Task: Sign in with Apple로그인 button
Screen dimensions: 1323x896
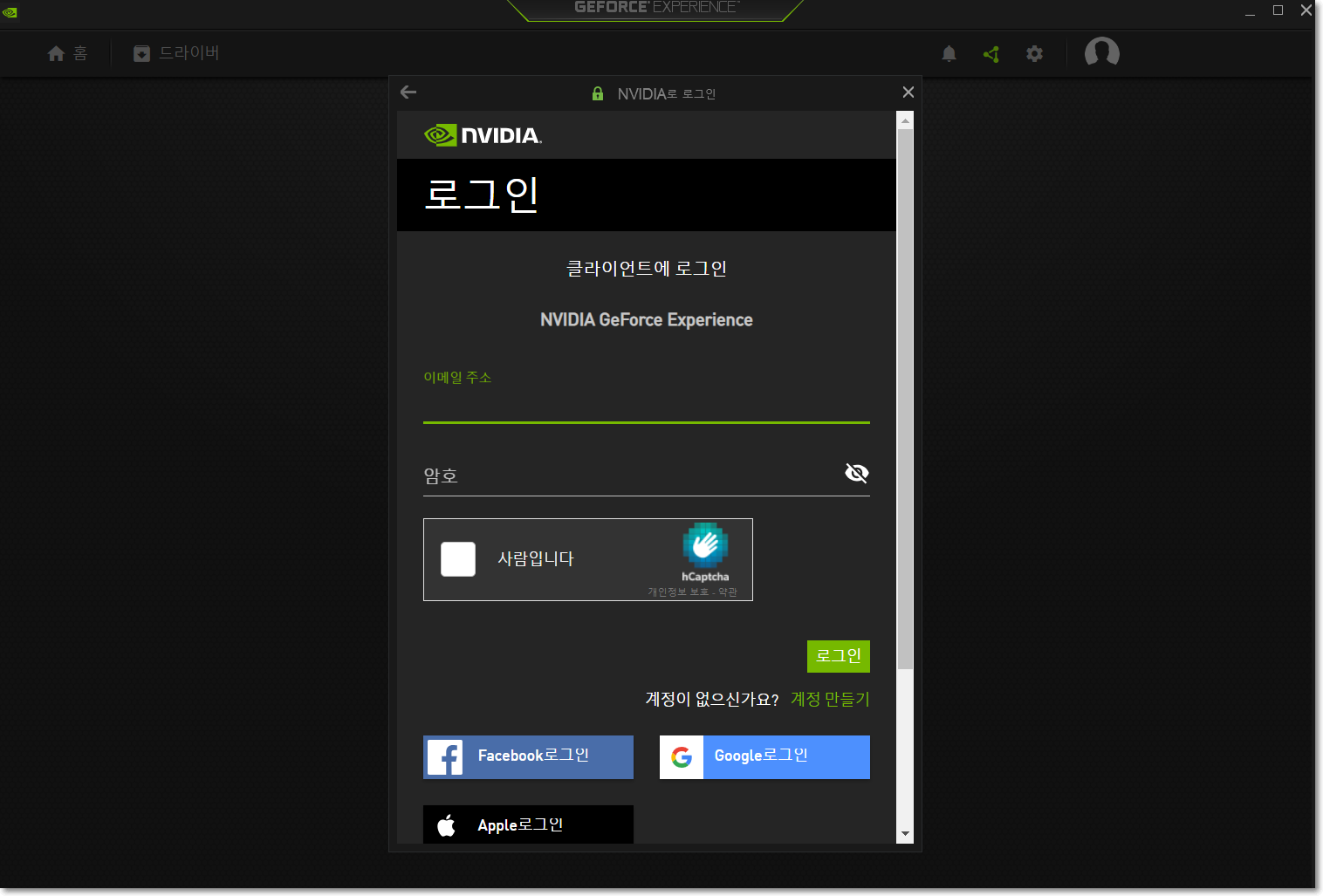Action: [x=528, y=824]
